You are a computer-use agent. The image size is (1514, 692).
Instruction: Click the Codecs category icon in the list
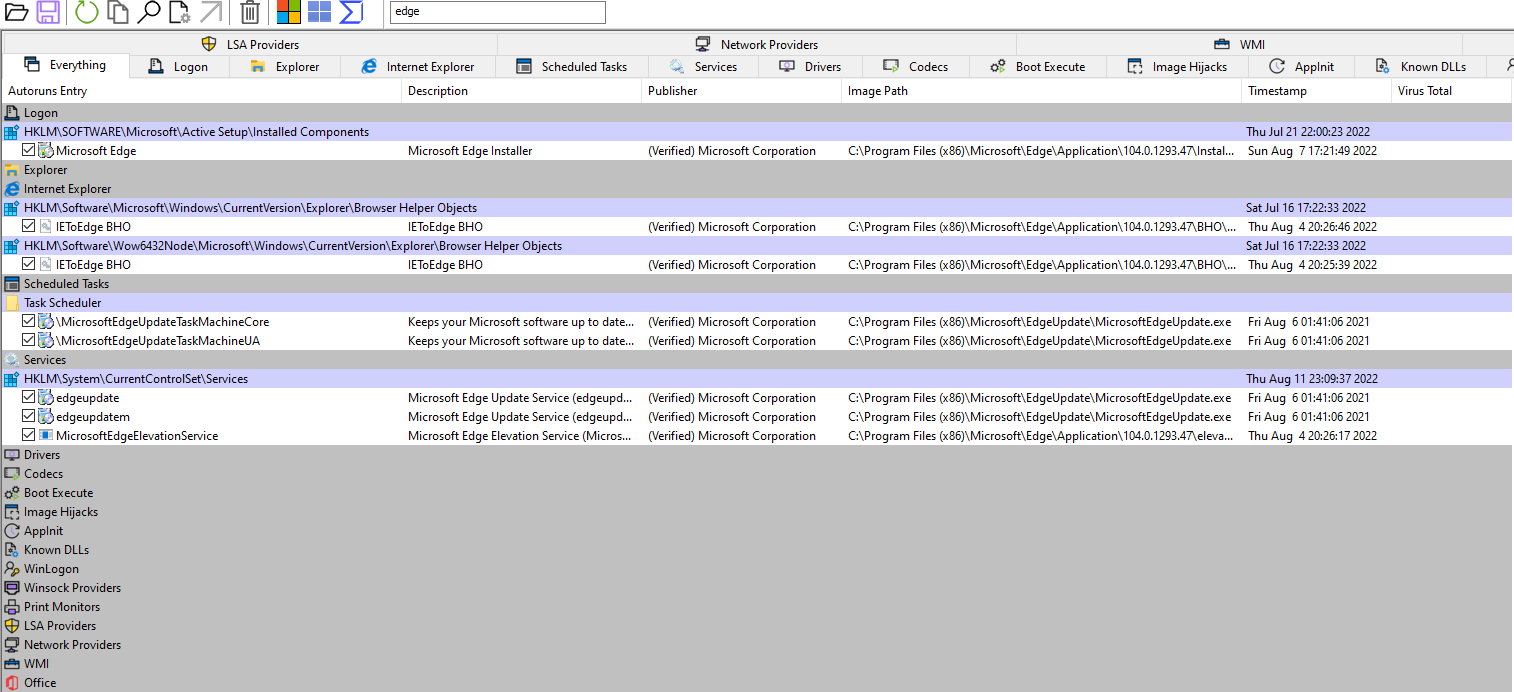click(x=12, y=474)
